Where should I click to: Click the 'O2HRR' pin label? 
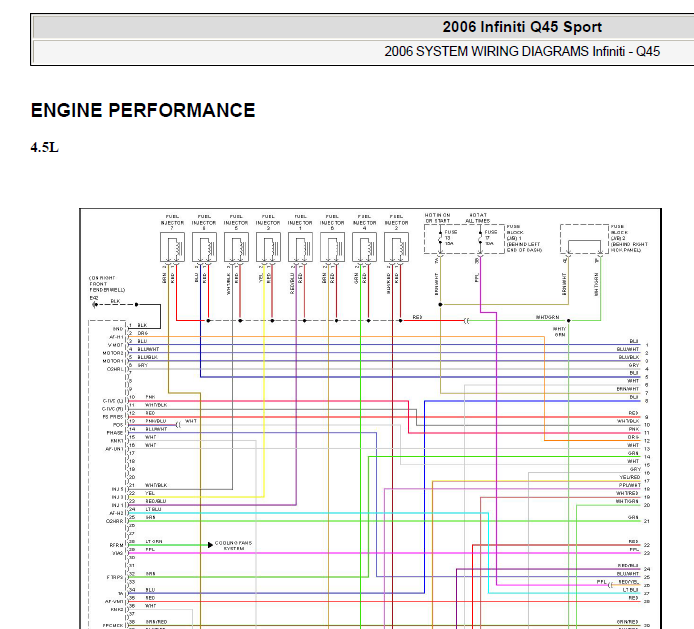click(115, 521)
